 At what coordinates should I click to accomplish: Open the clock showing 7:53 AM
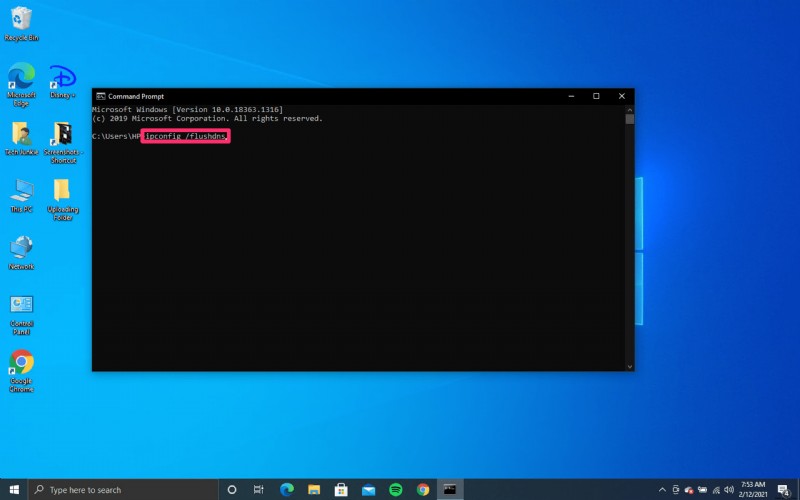click(x=753, y=490)
